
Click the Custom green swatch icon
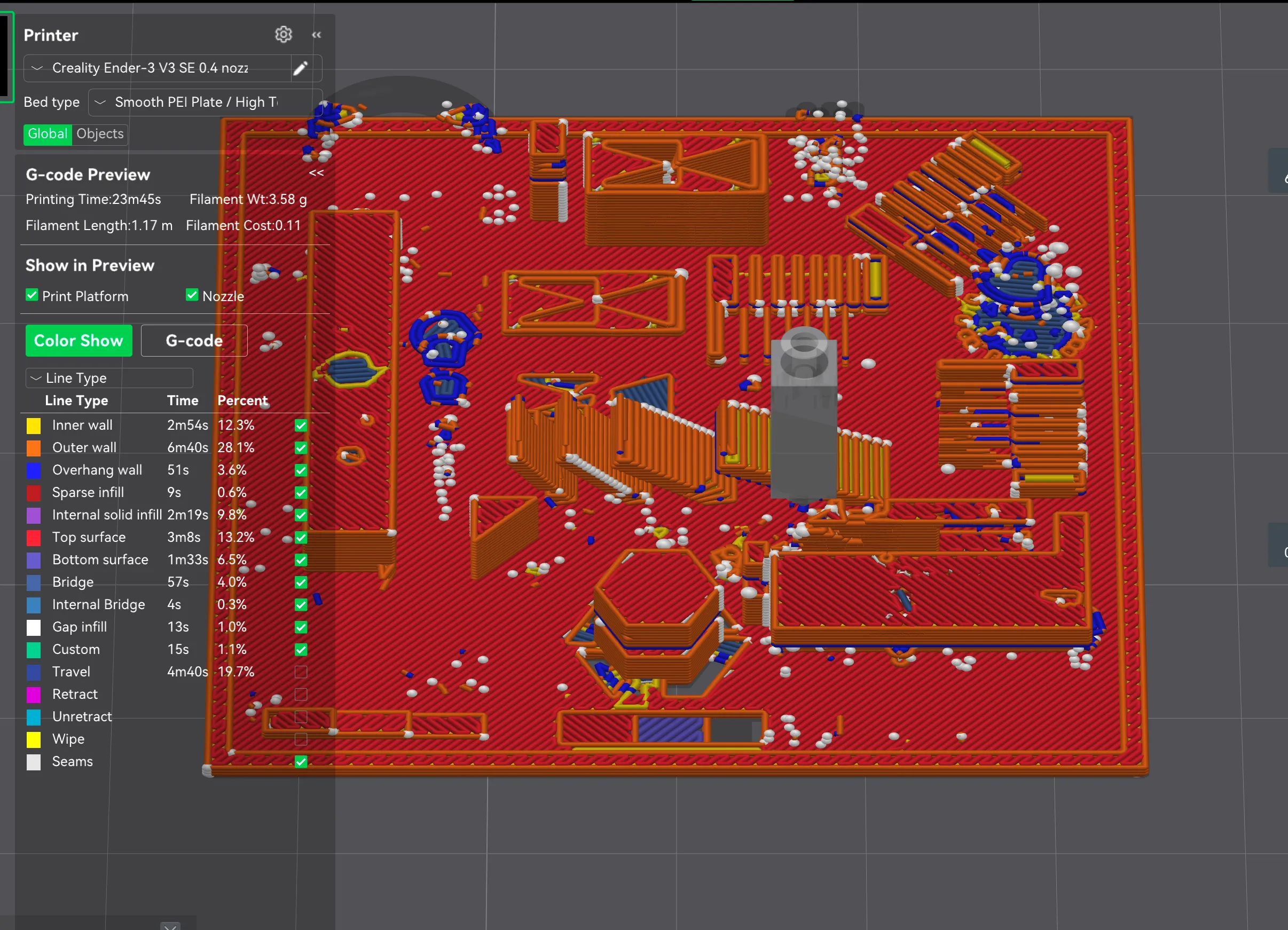click(34, 650)
